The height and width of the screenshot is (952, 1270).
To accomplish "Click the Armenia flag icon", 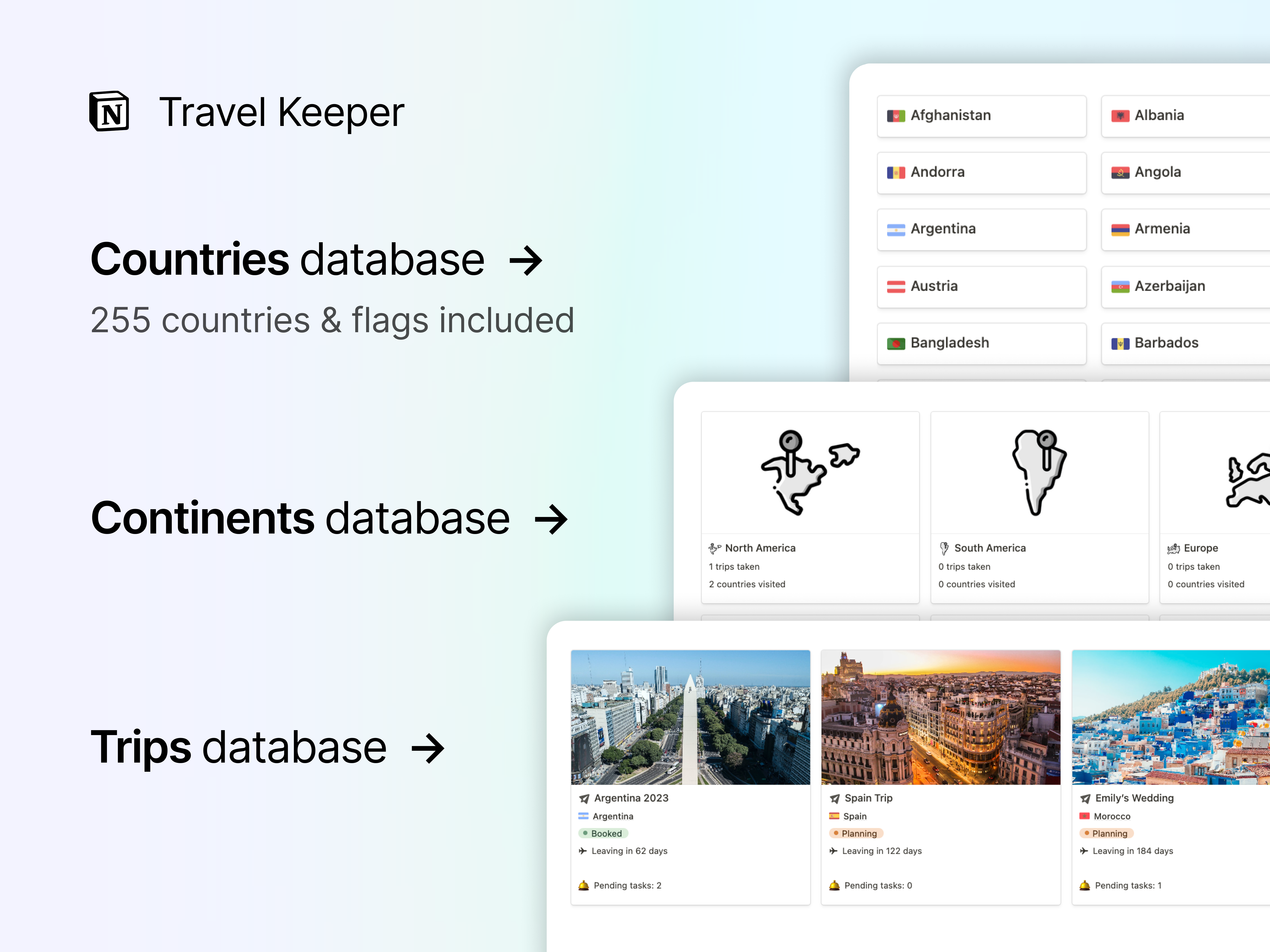I will pos(1120,230).
